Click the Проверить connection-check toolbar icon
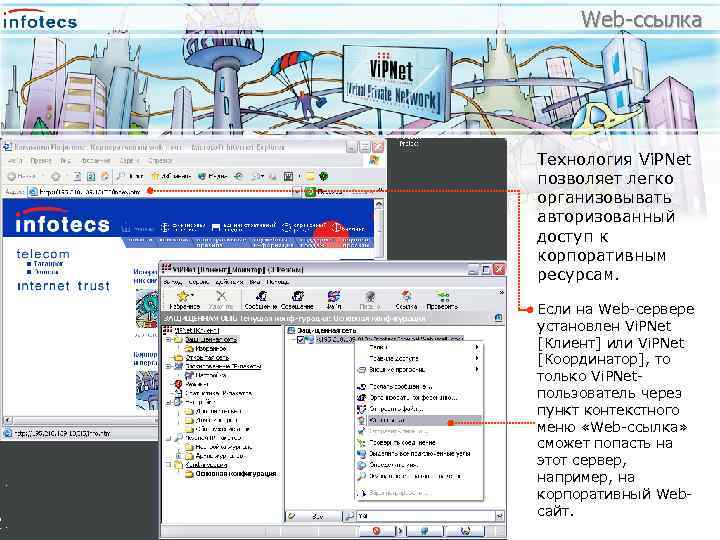 point(443,297)
